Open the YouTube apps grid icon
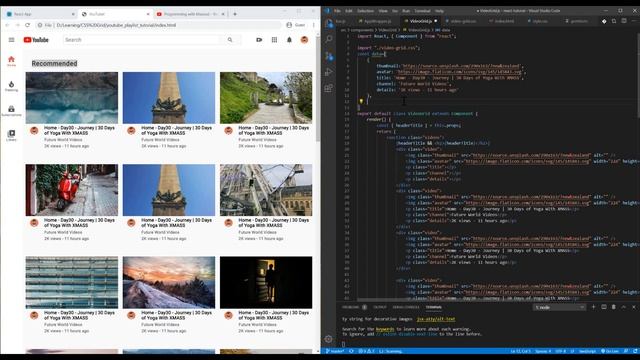This screenshot has height=360, width=640. pyautogui.click(x=274, y=40)
